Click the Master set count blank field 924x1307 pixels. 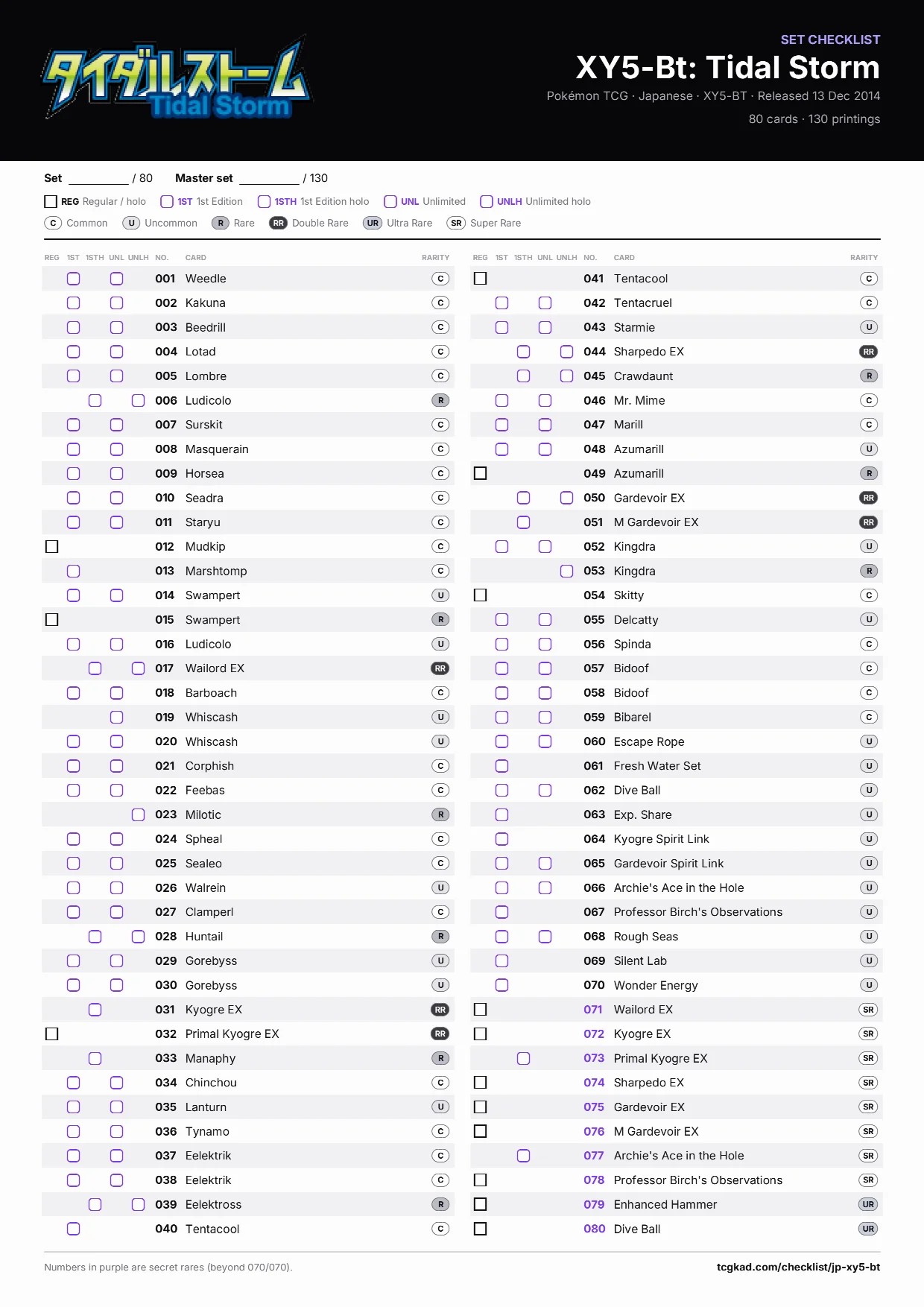click(x=269, y=179)
